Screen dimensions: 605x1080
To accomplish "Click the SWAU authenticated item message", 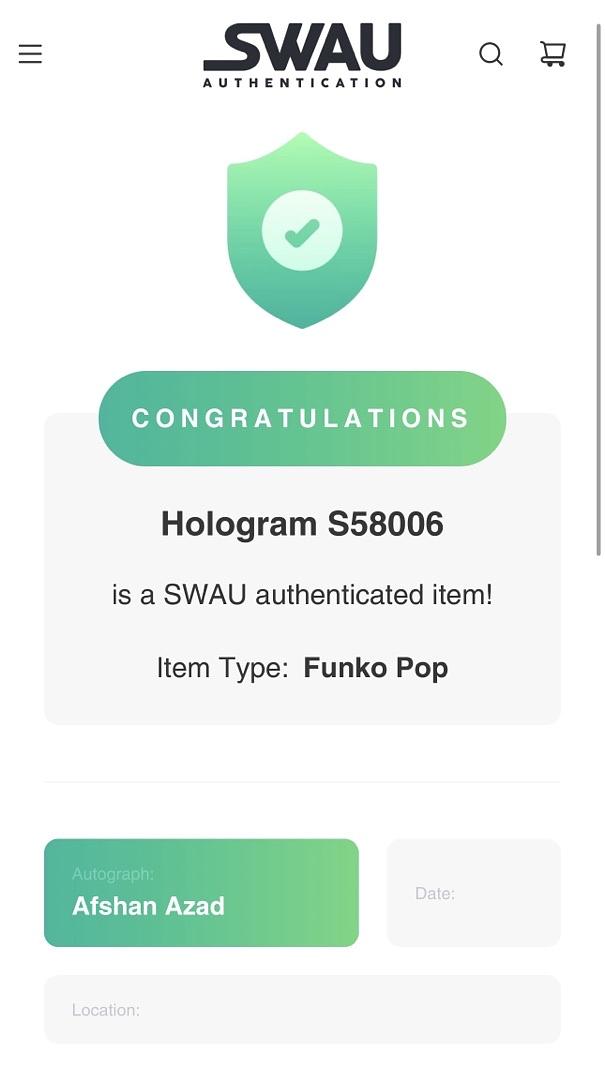I will click(302, 595).
